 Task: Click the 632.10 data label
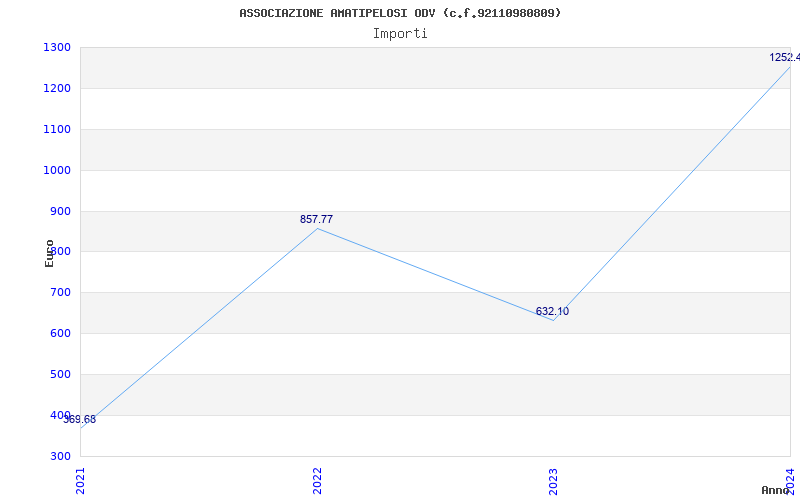(x=552, y=311)
